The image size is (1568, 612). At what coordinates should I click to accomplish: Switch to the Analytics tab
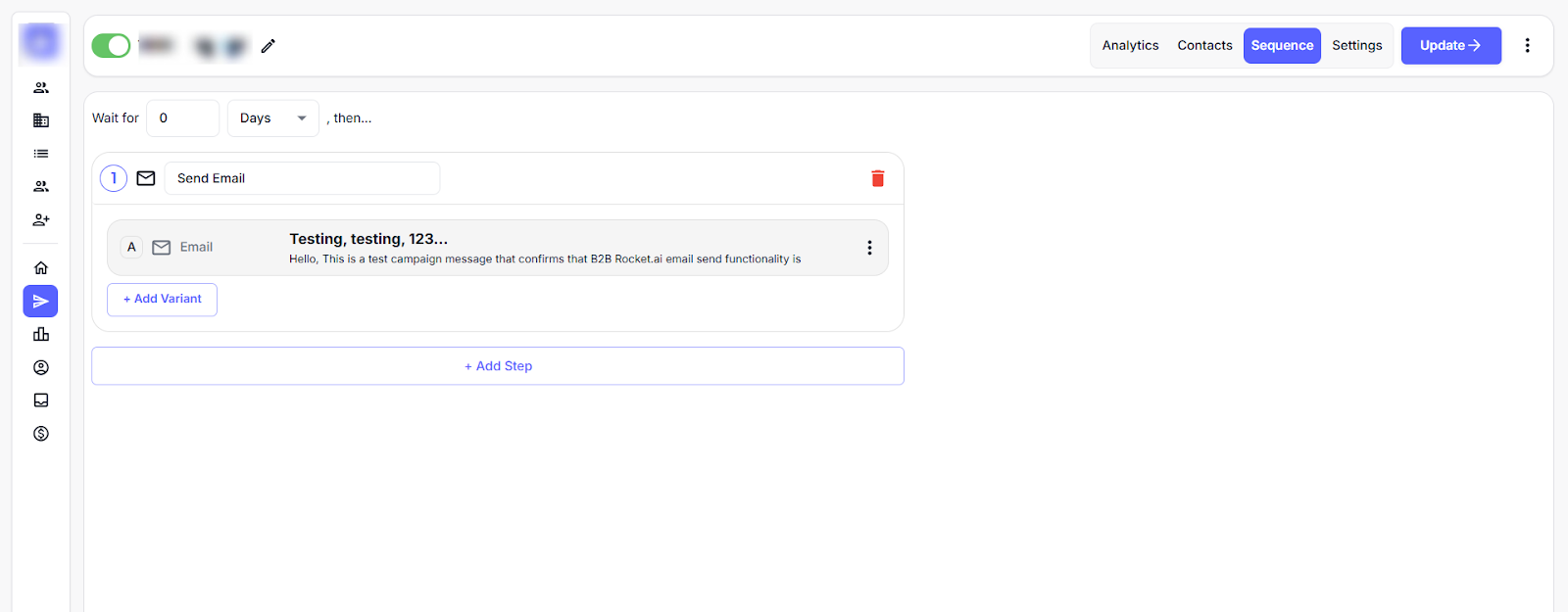pos(1130,46)
